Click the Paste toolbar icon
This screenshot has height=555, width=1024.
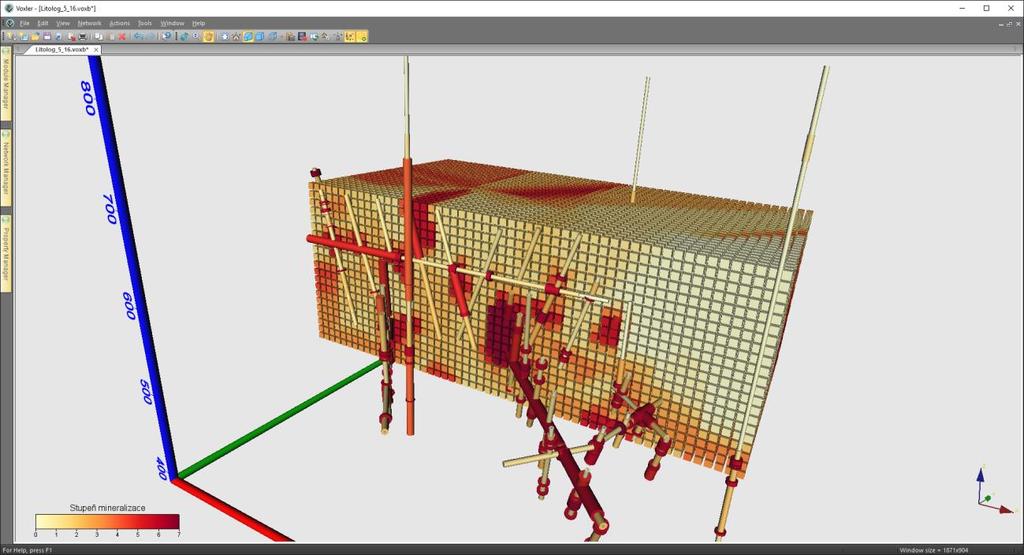[111, 37]
